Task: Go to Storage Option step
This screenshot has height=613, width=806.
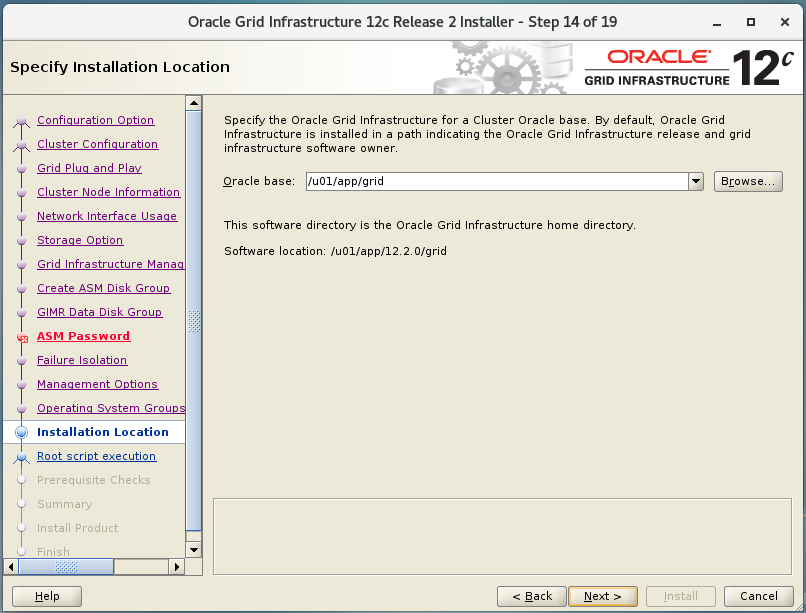Action: click(x=80, y=240)
